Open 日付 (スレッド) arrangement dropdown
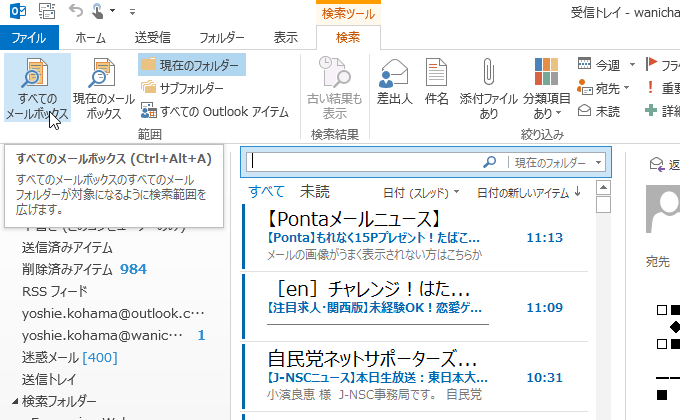Image resolution: width=680 pixels, height=420 pixels. (420, 193)
